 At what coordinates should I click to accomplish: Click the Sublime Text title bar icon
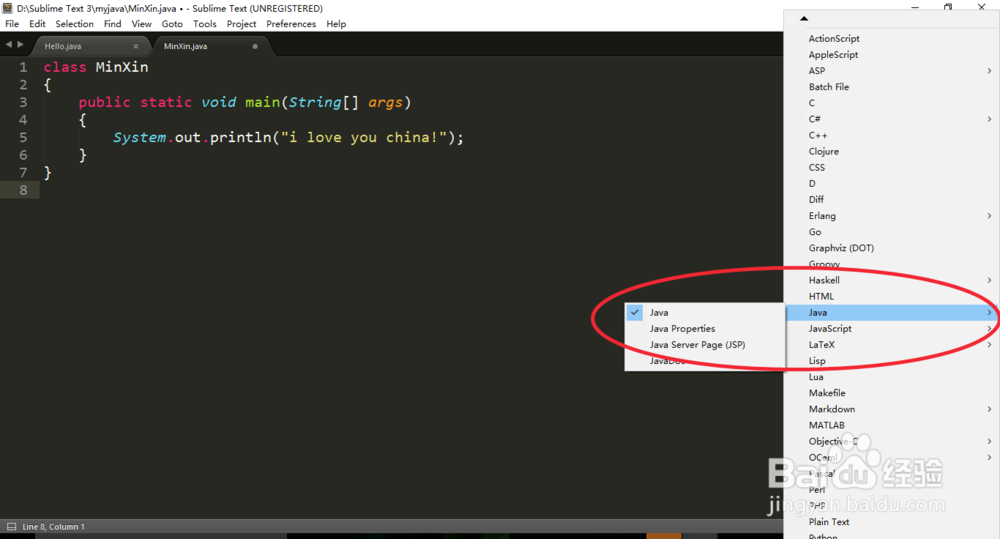(7, 8)
